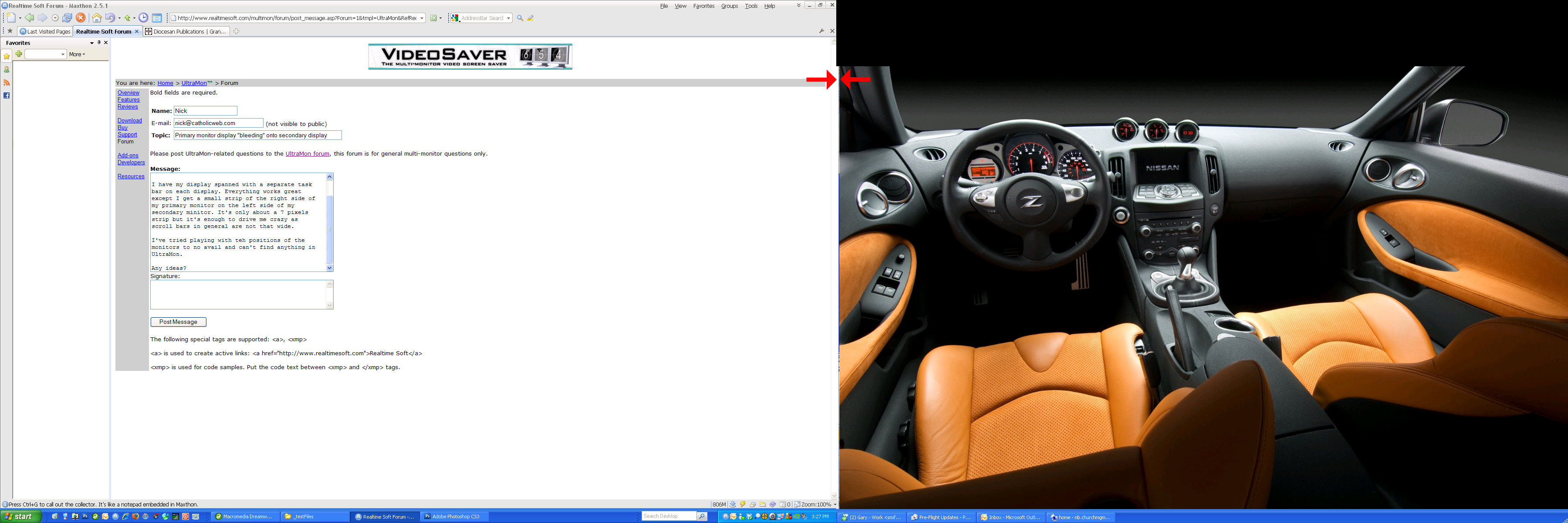The width and height of the screenshot is (1568, 523).
Task: Switch to Diocesan Publications tab
Action: point(186,31)
